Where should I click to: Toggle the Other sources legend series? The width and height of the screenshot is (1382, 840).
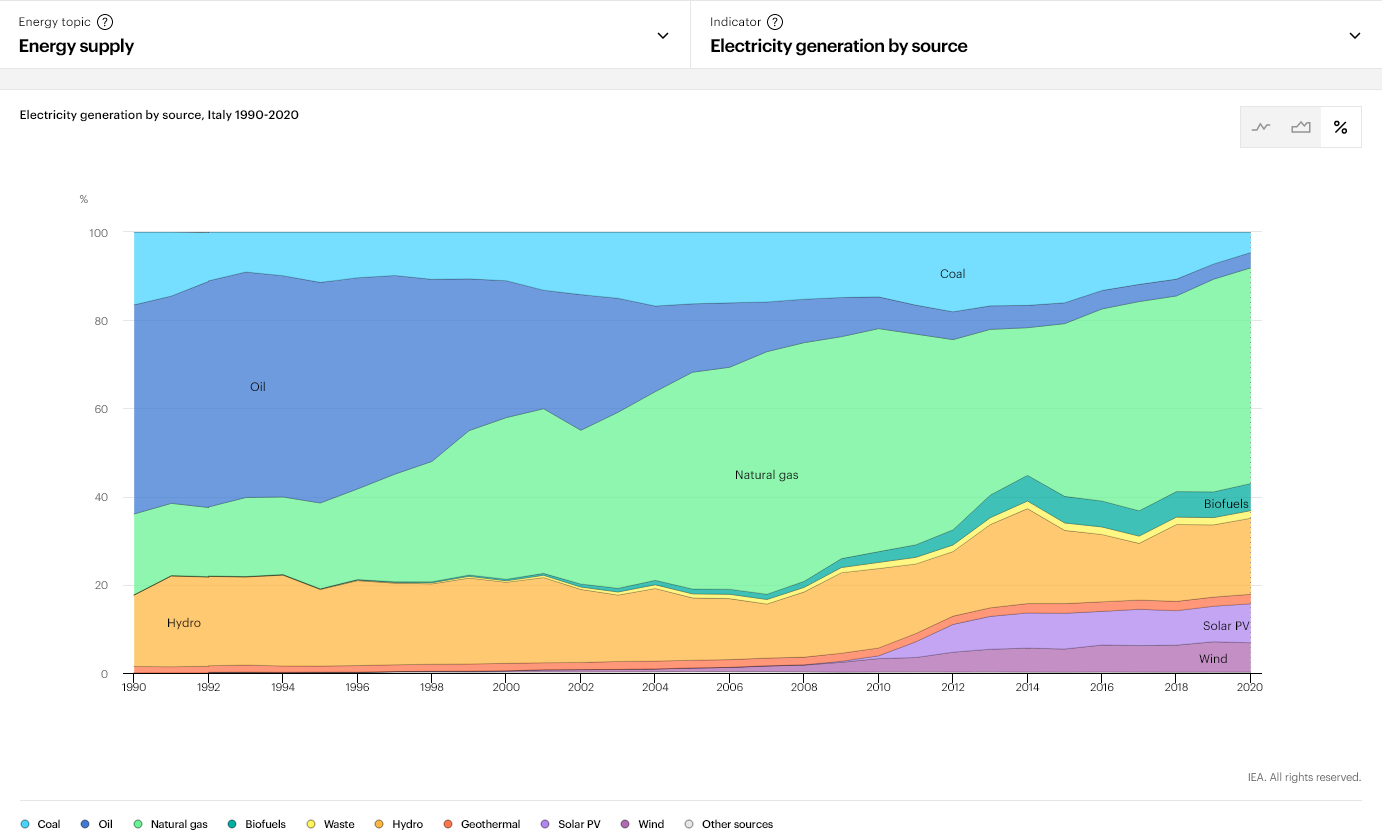[x=729, y=824]
